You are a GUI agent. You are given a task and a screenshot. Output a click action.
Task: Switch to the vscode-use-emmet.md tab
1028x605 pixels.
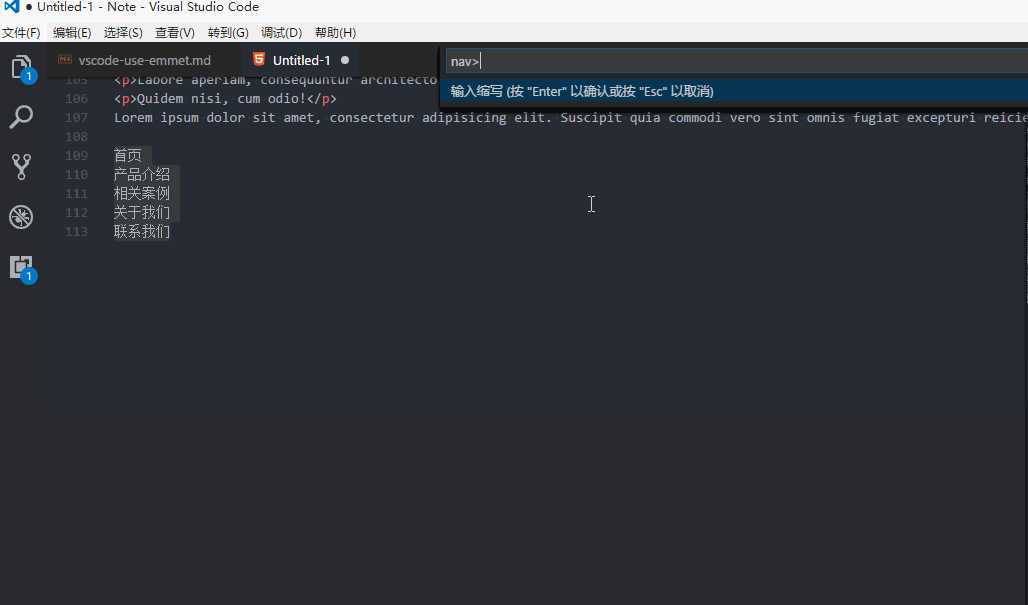[144, 60]
